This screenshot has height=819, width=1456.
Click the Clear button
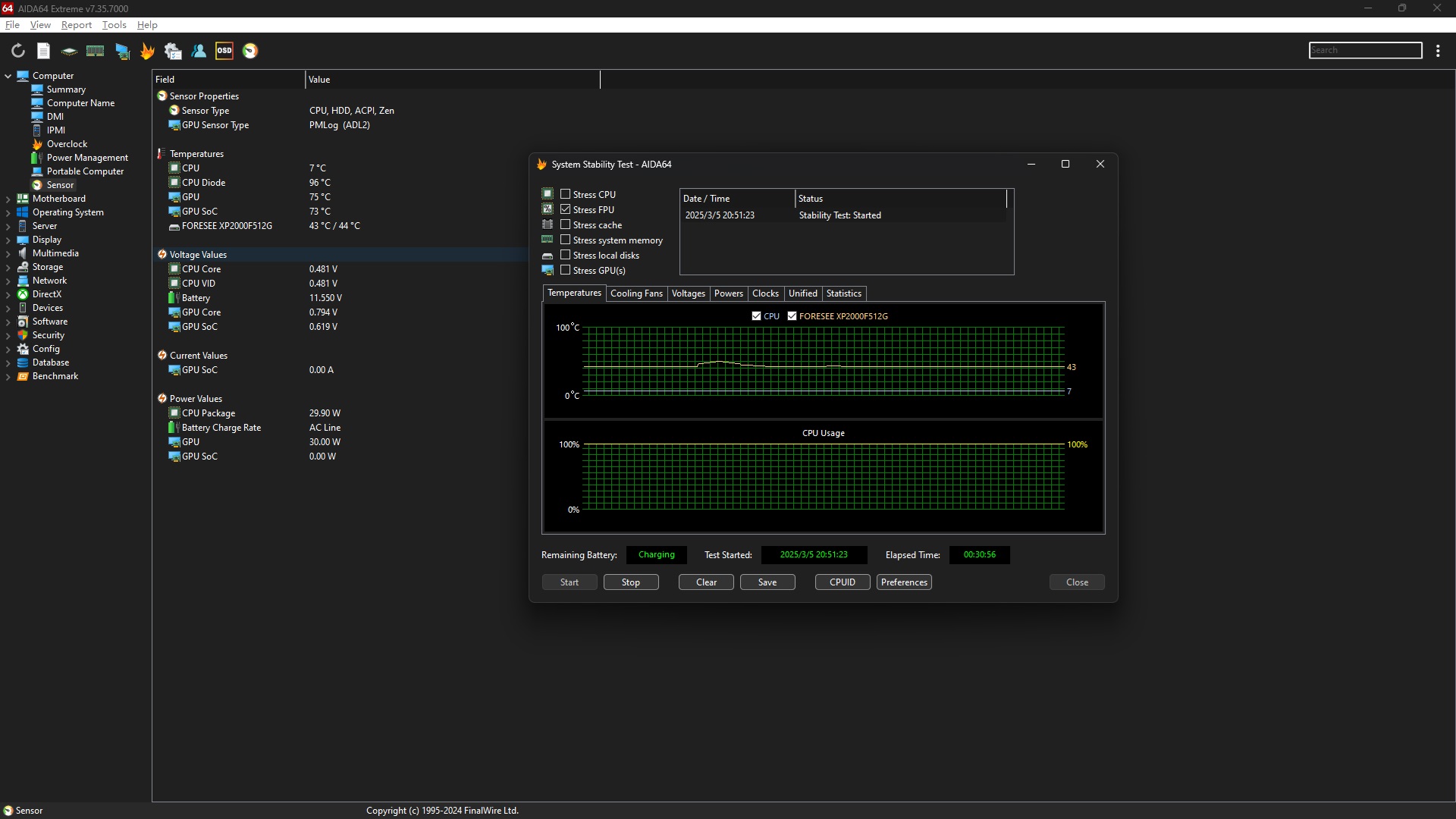(706, 582)
